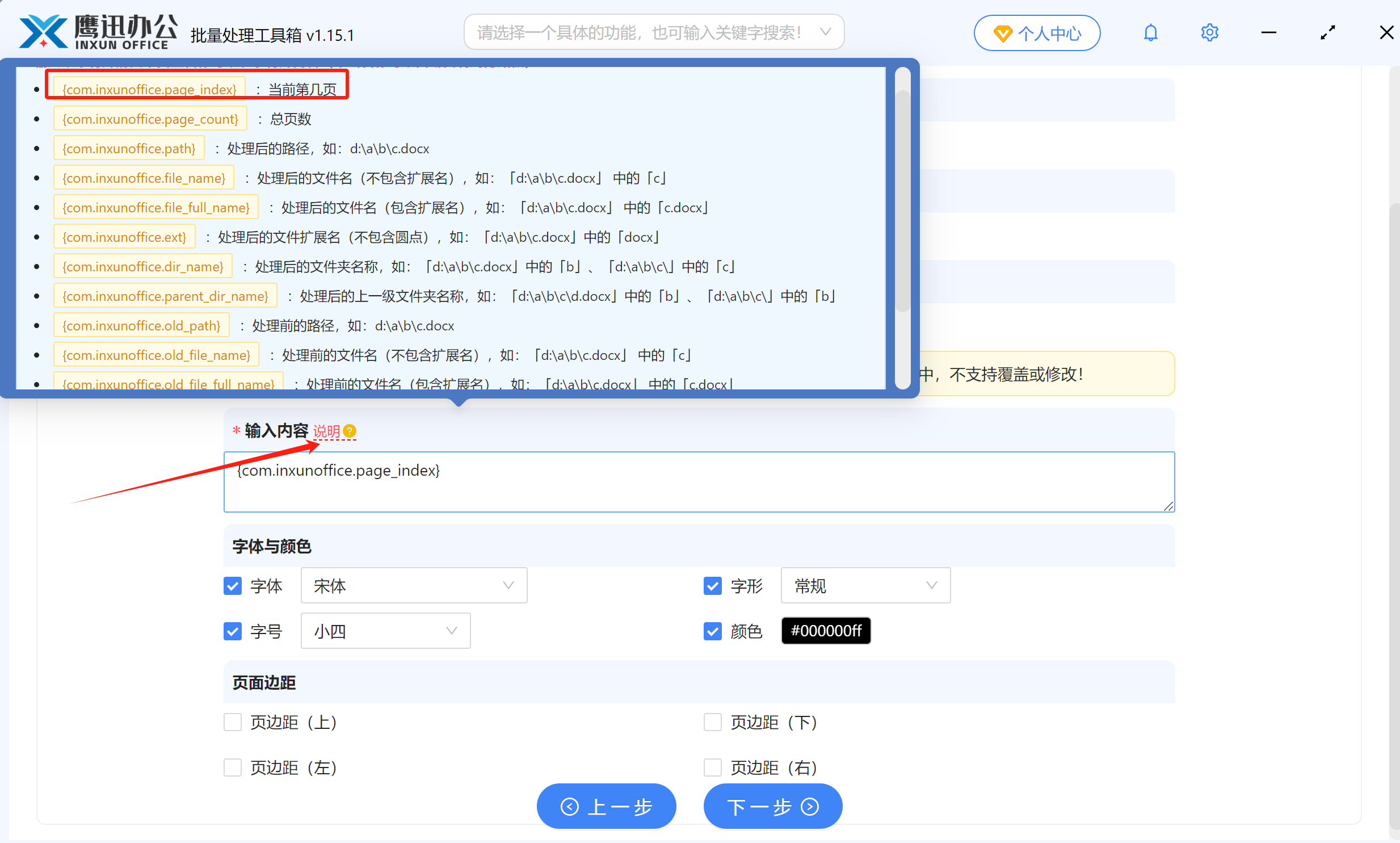
Task: Click the 说明 explanation link
Action: [x=326, y=431]
